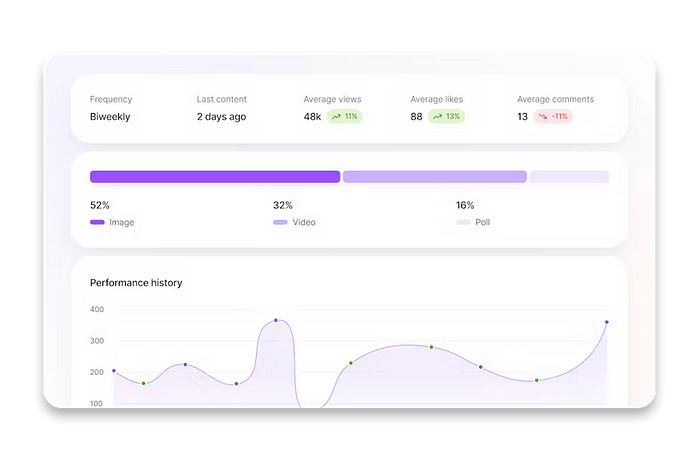The width and height of the screenshot is (700, 462).
Task: Click the "52%" value
Action: coord(100,205)
